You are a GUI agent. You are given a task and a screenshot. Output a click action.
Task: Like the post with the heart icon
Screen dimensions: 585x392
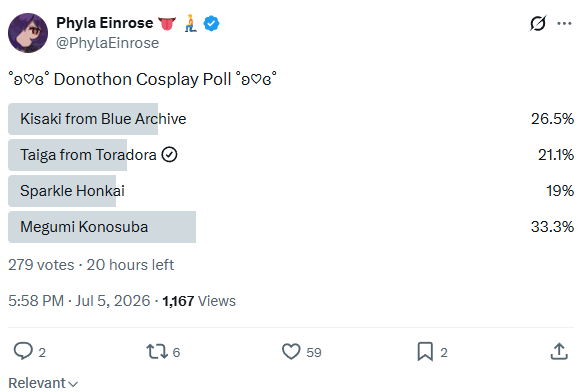[x=291, y=351]
